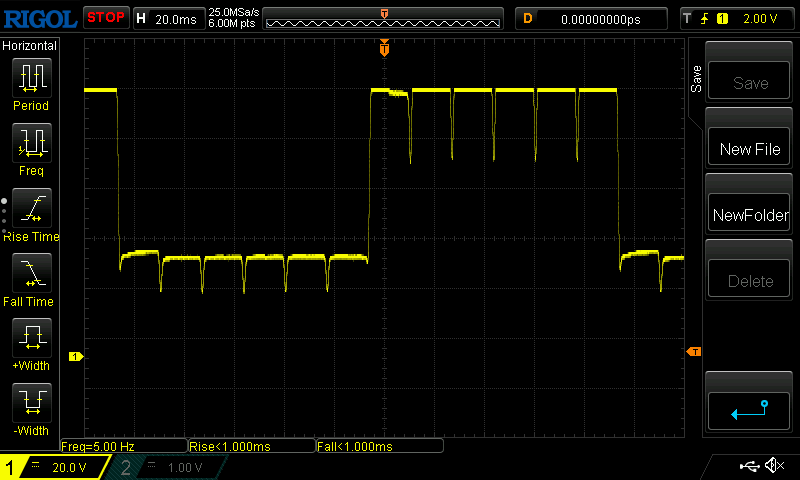Select the channel 2 tab at 1.00 V

point(168,467)
